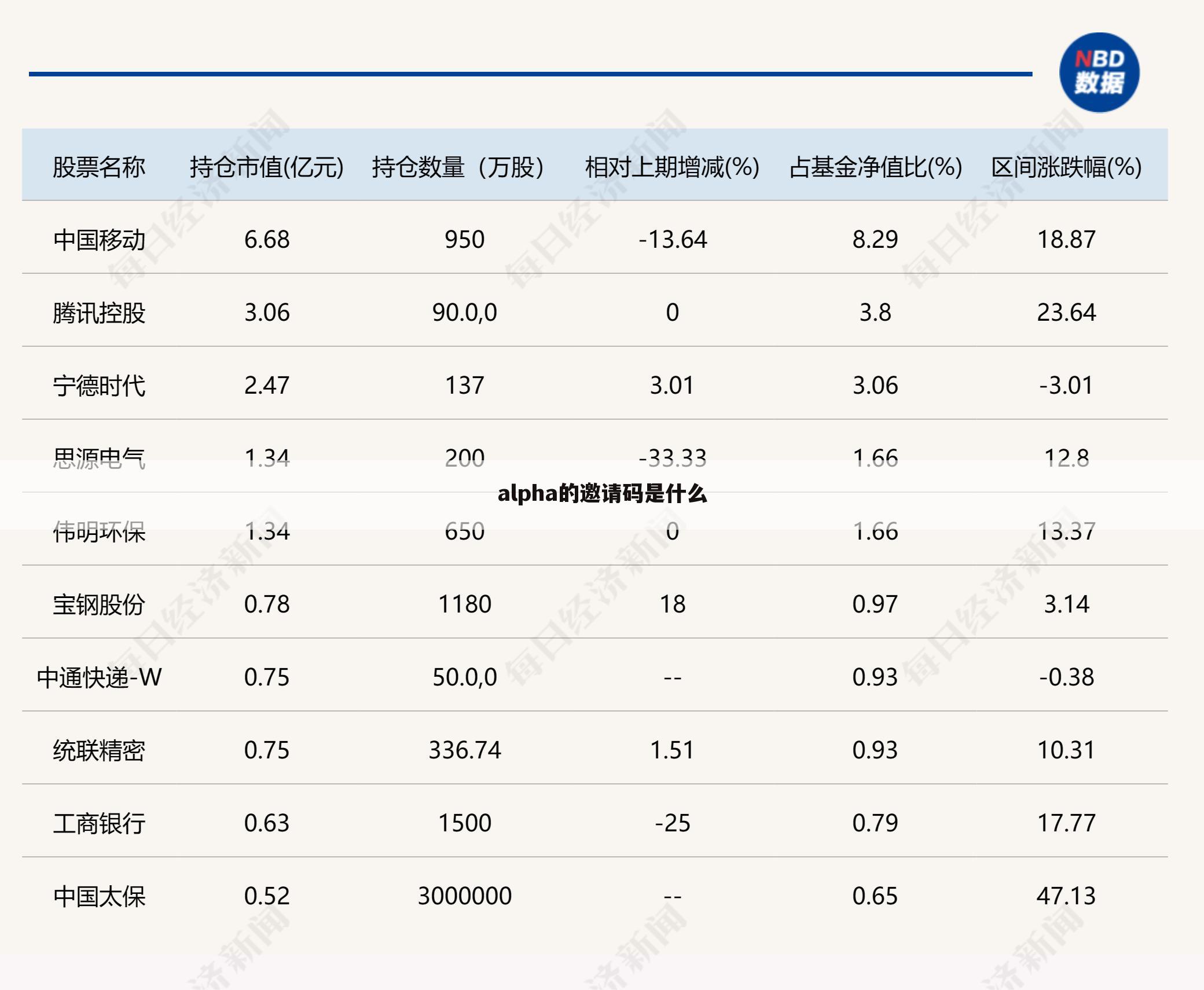The width and height of the screenshot is (1204, 990).
Task: Select the 区间涨跌幅(%) column header
Action: [x=1066, y=167]
